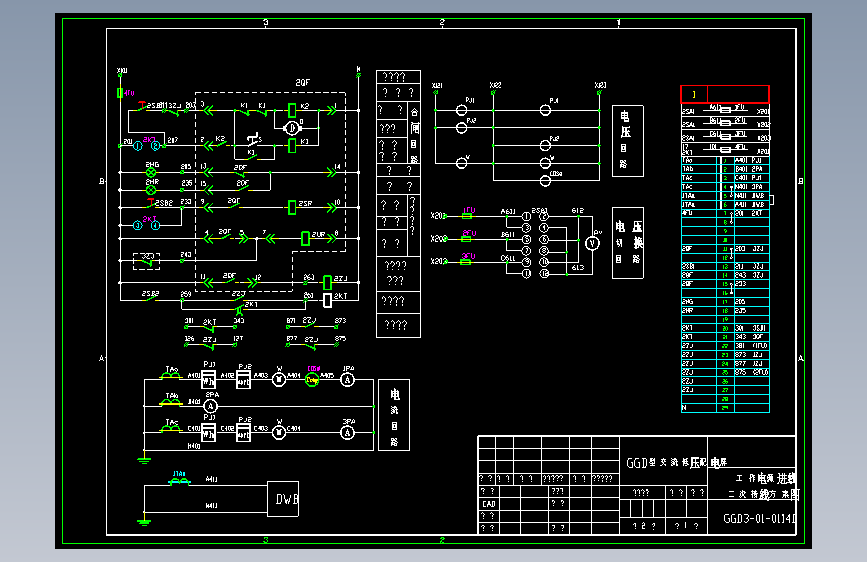Click the X203 terminal label in voltage circuit
This screenshot has height=562, width=867.
[438, 261]
